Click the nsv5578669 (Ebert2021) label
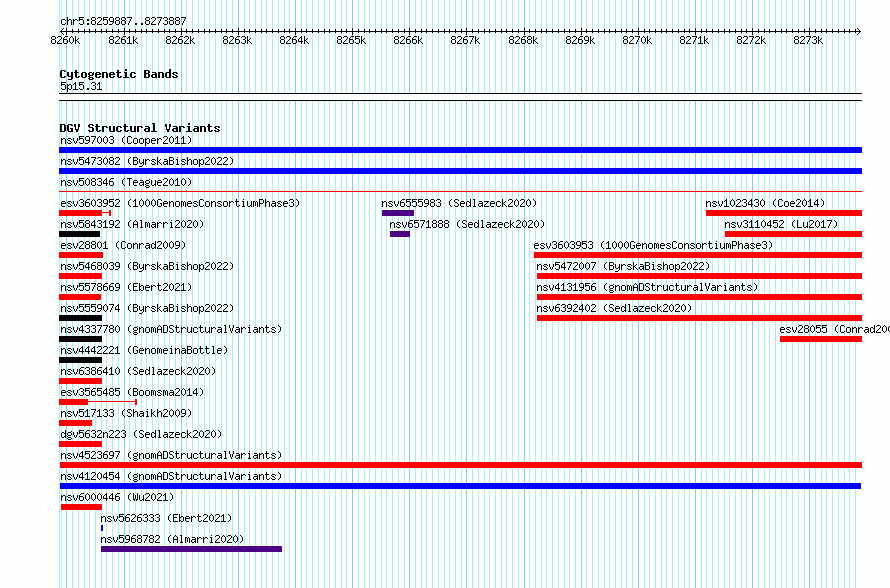 click(126, 287)
